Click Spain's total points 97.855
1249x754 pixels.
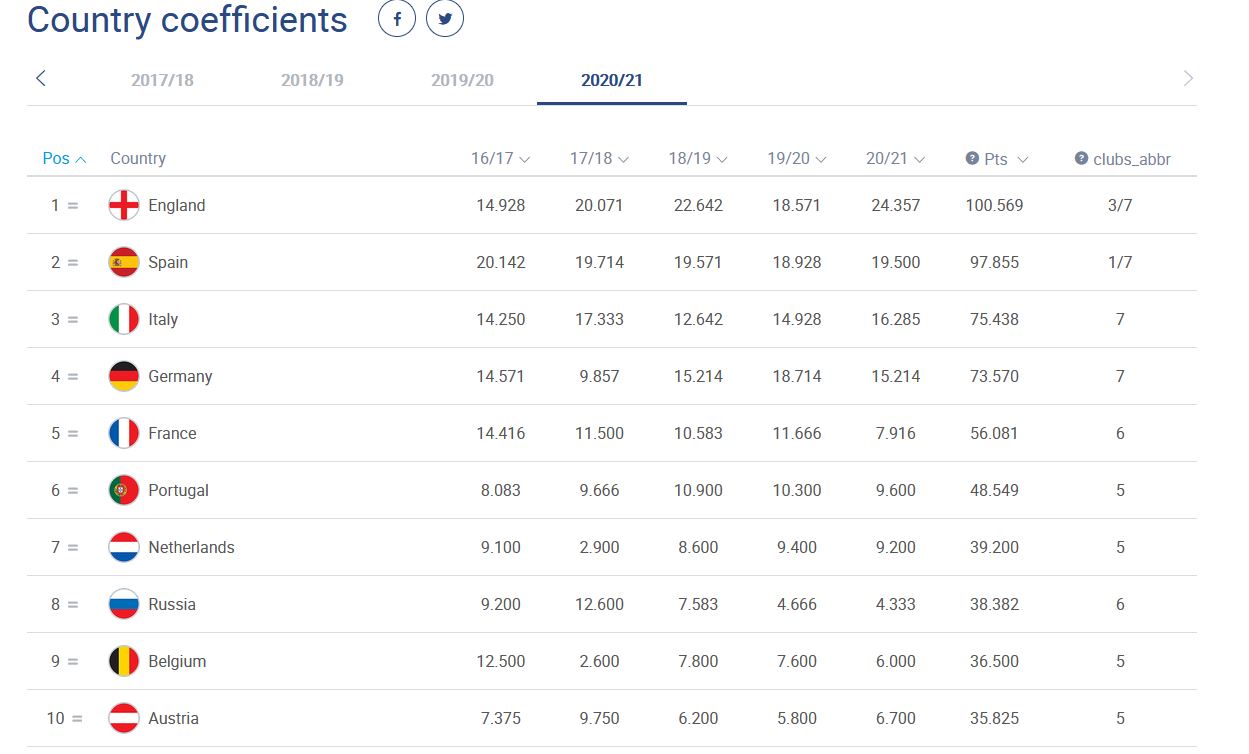[995, 262]
